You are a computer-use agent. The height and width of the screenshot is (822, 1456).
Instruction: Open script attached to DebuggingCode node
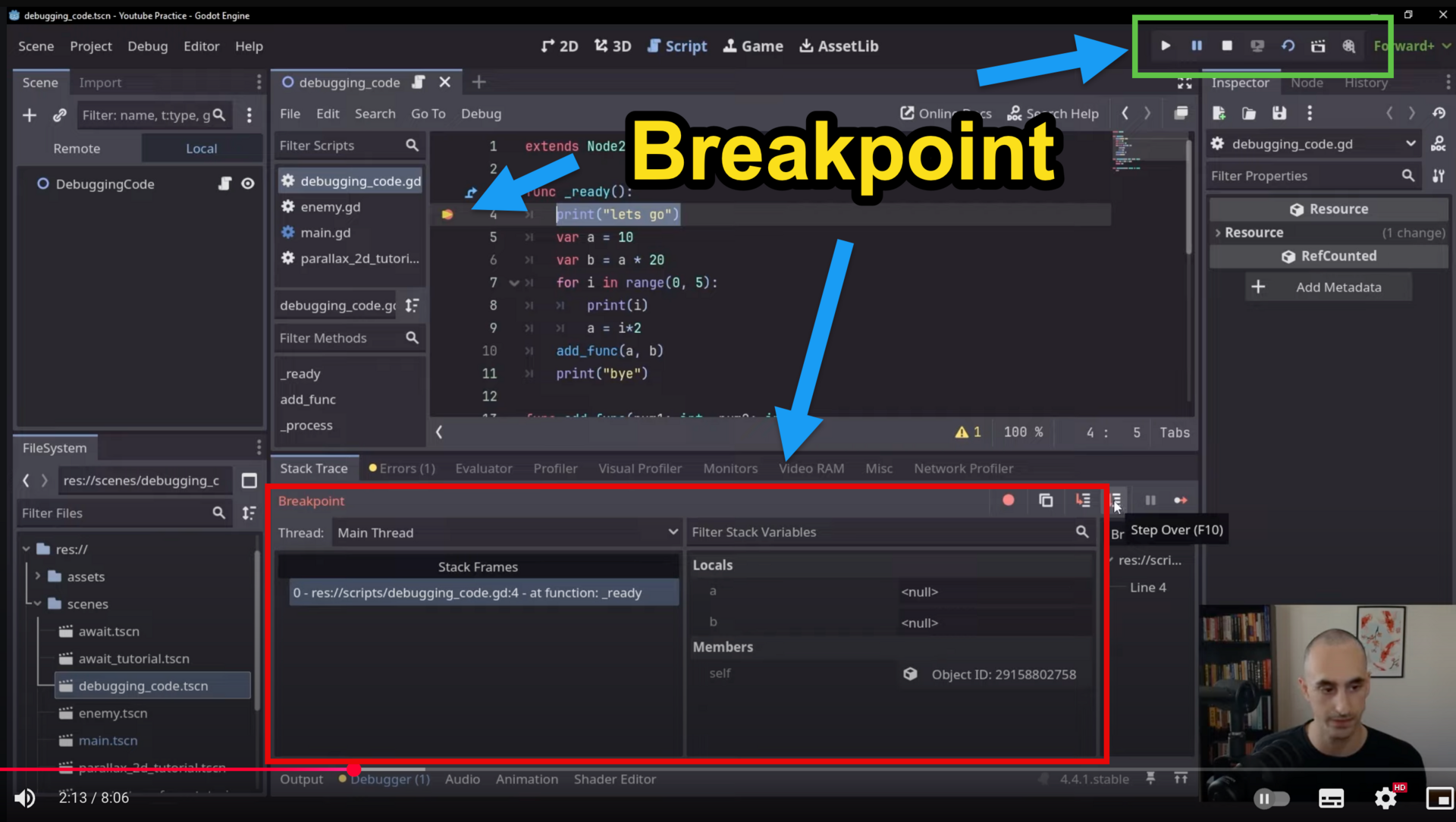pyautogui.click(x=224, y=184)
